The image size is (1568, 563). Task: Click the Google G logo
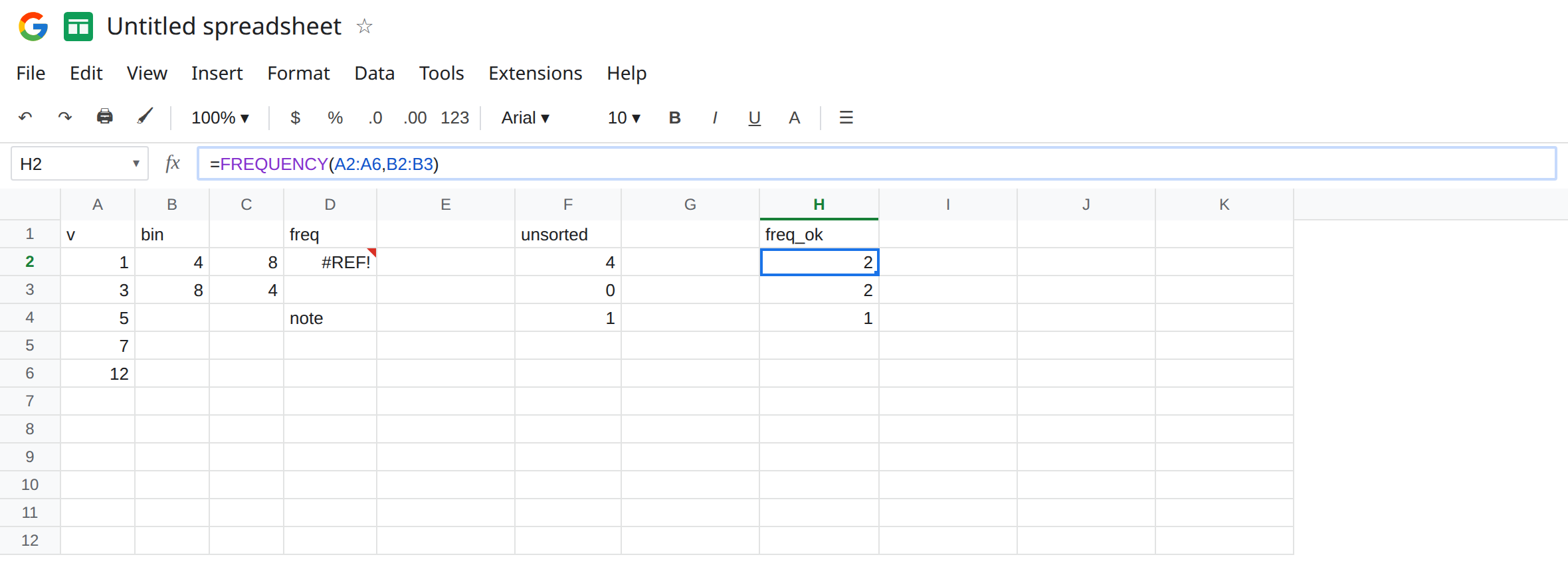pos(33,27)
